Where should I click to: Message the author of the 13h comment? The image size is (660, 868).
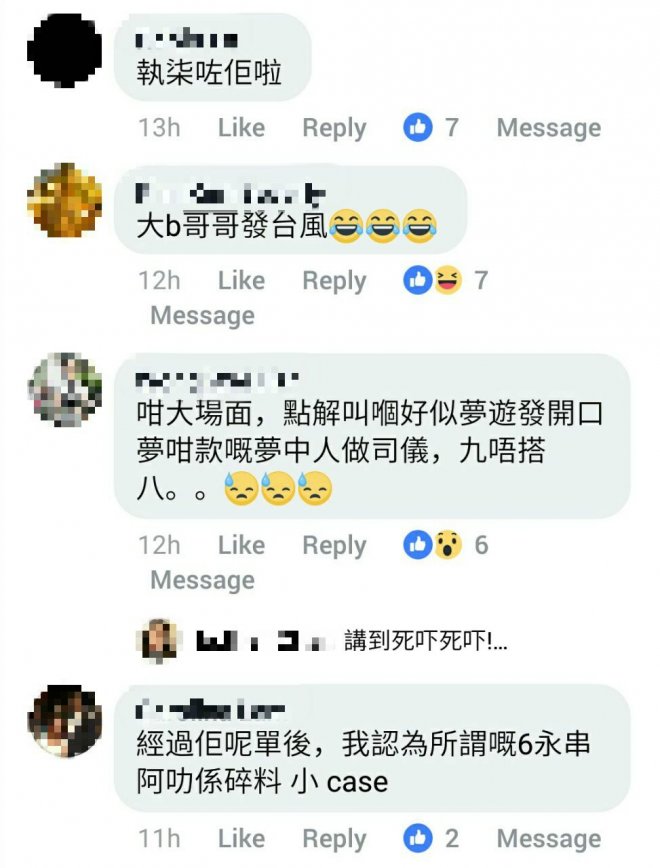click(549, 128)
